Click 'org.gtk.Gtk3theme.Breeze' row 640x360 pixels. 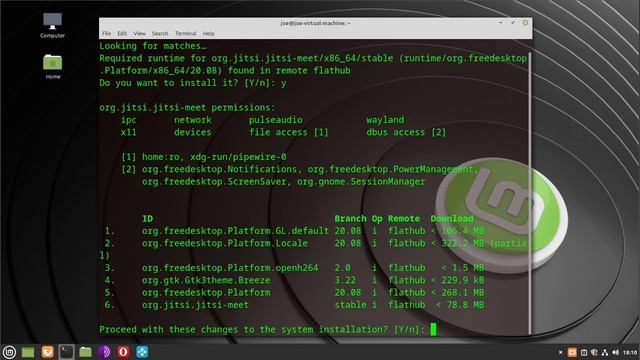(x=206, y=280)
